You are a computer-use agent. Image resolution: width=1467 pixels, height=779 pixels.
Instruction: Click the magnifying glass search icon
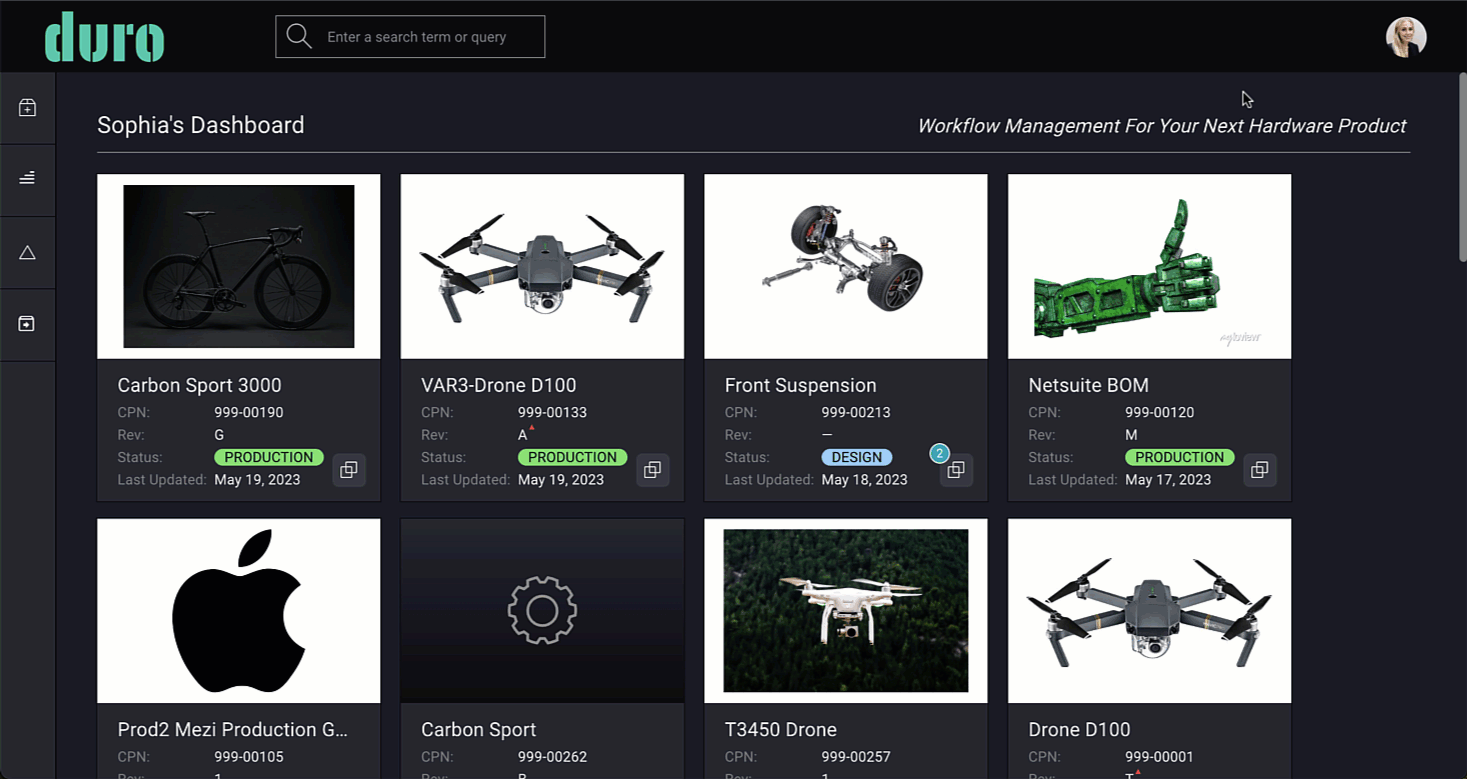pos(299,36)
